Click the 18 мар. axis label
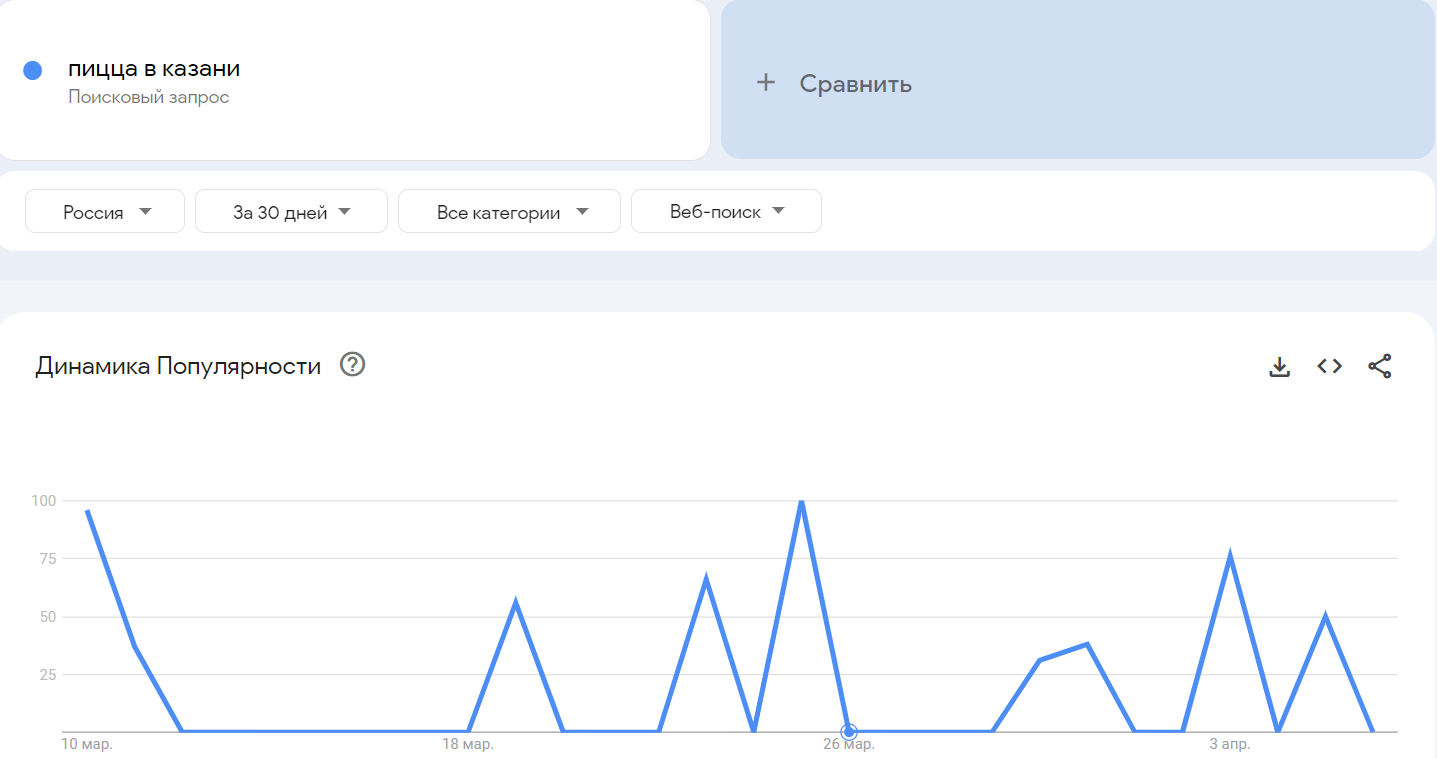1437x759 pixels. (468, 745)
